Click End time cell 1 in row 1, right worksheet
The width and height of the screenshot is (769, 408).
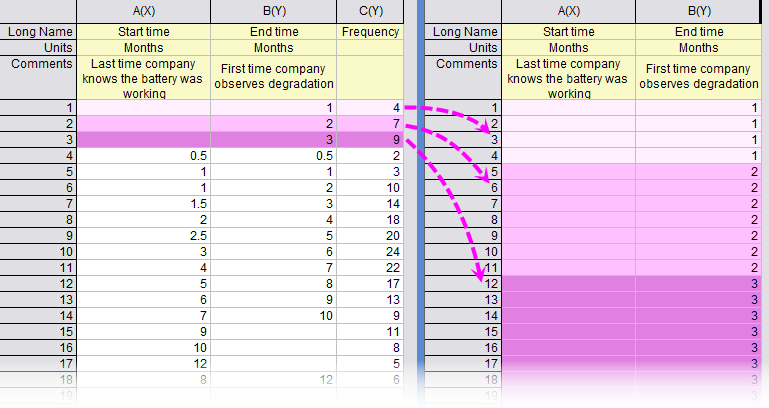coord(699,108)
